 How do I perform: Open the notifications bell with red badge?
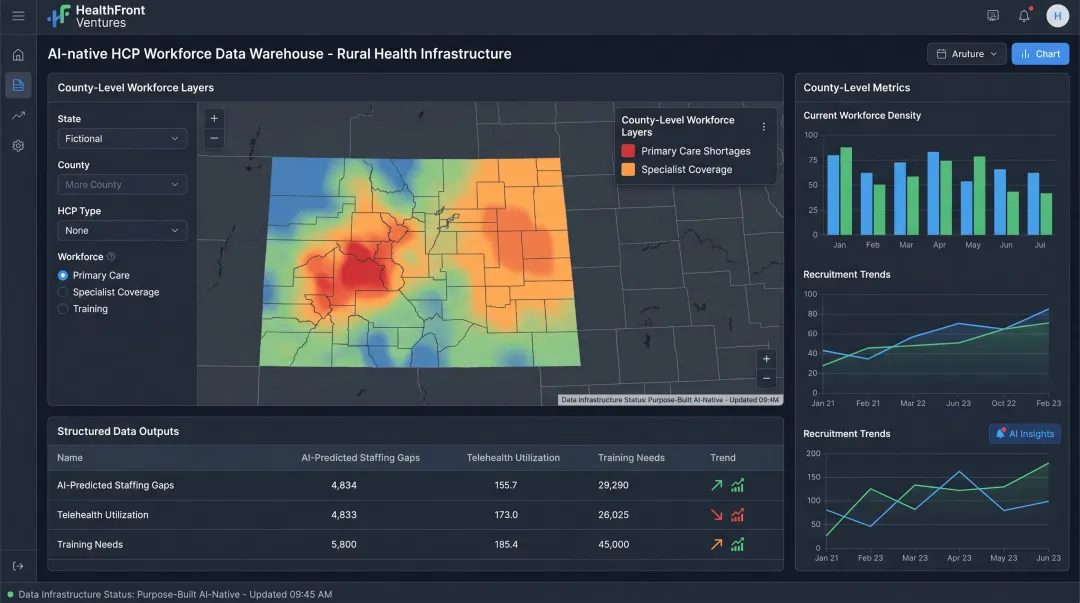click(x=1022, y=15)
